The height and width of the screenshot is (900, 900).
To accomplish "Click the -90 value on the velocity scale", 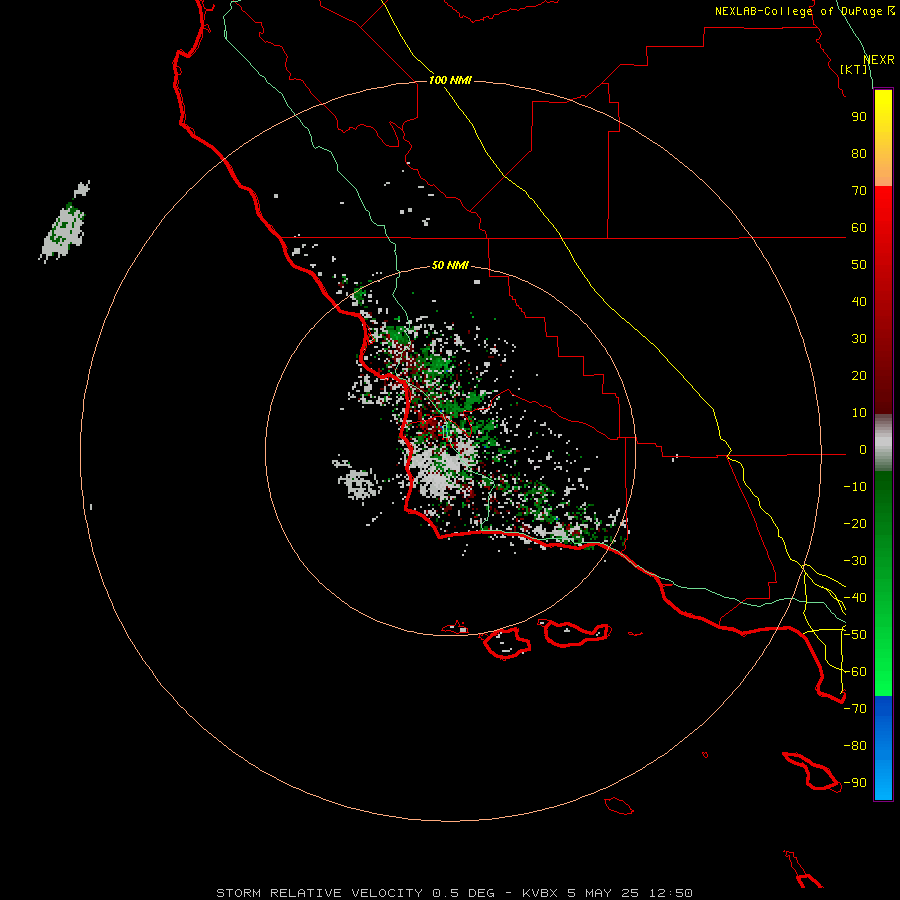I will pos(855,783).
